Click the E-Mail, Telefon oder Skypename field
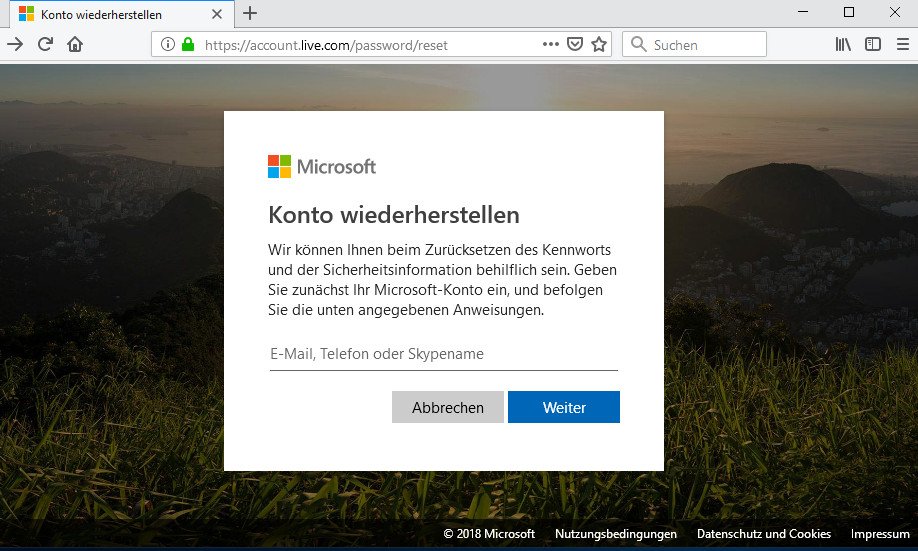Viewport: 918px width, 551px height. (x=444, y=354)
